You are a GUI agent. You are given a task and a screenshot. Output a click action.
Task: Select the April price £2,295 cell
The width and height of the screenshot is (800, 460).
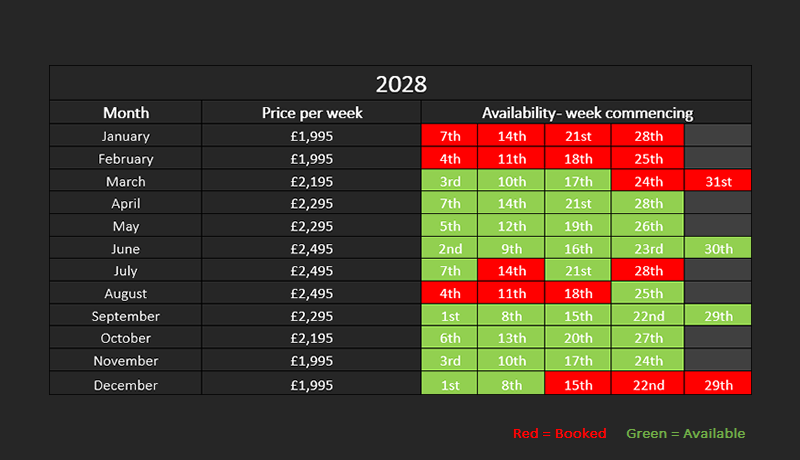click(312, 204)
